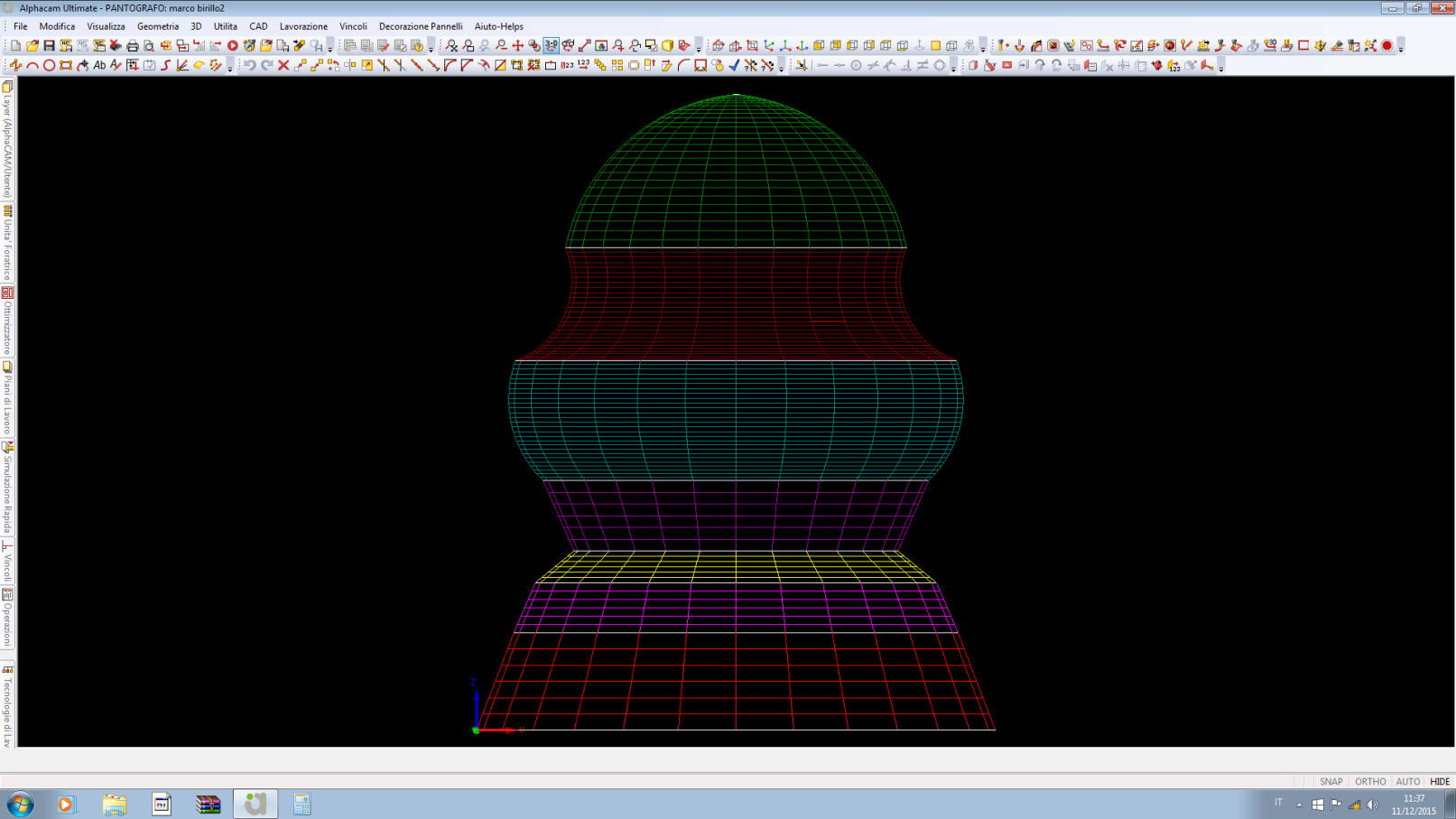
Task: Click the blue checkmark icon
Action: tap(734, 65)
